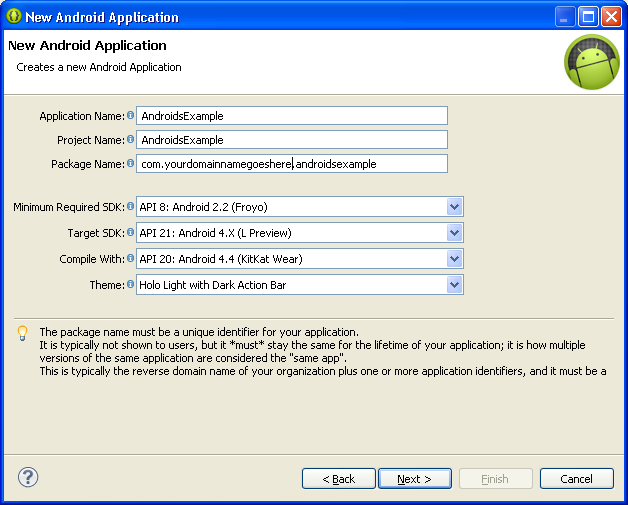Click the "Package Name:" label
The height and width of the screenshot is (505, 628).
coord(88,164)
